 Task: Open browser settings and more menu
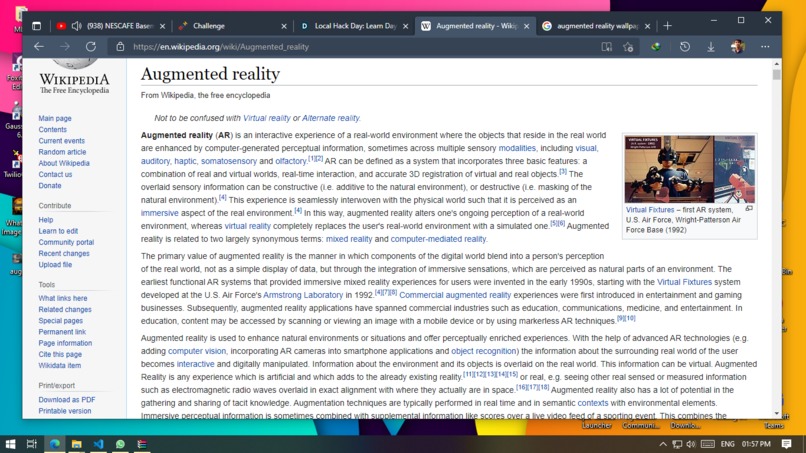[765, 47]
